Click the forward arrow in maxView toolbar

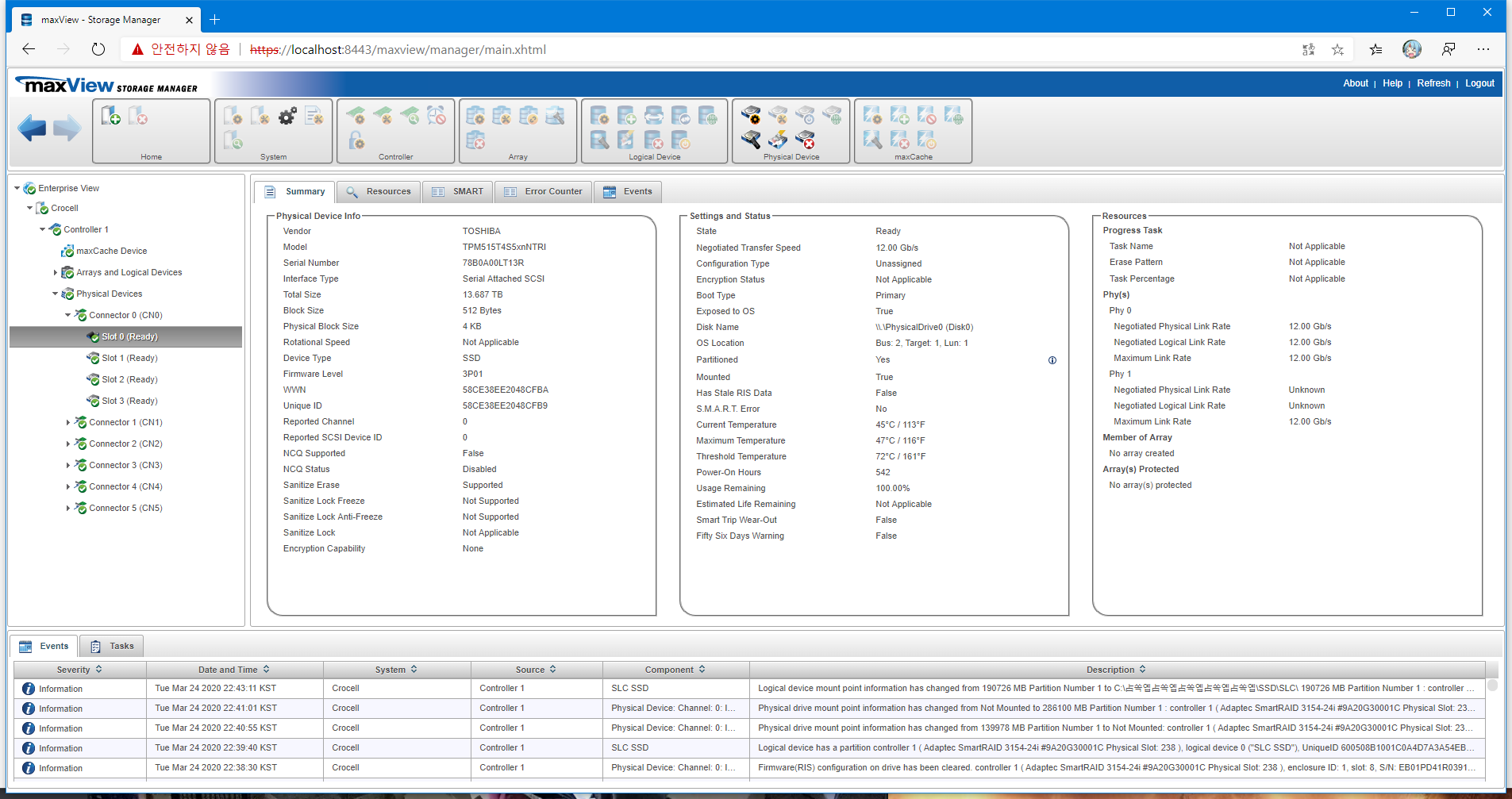tap(67, 128)
